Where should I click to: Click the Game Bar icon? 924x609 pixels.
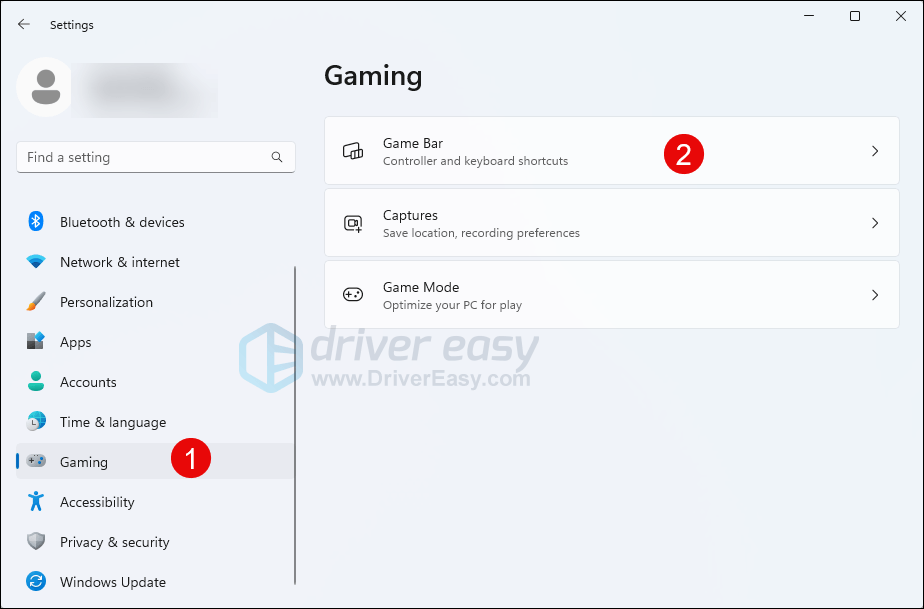click(353, 151)
